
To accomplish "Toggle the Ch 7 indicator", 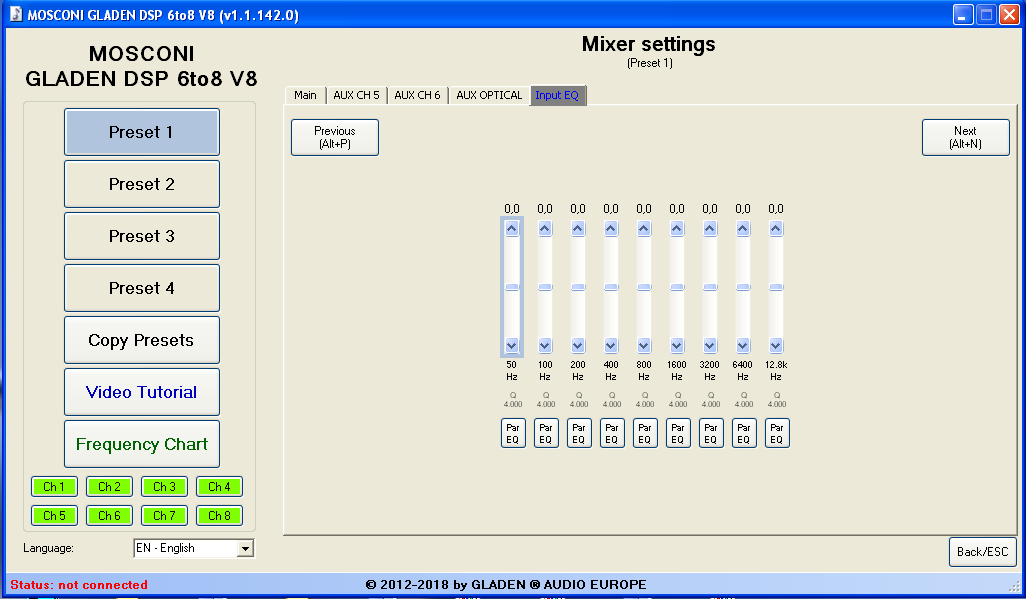I will (164, 515).
